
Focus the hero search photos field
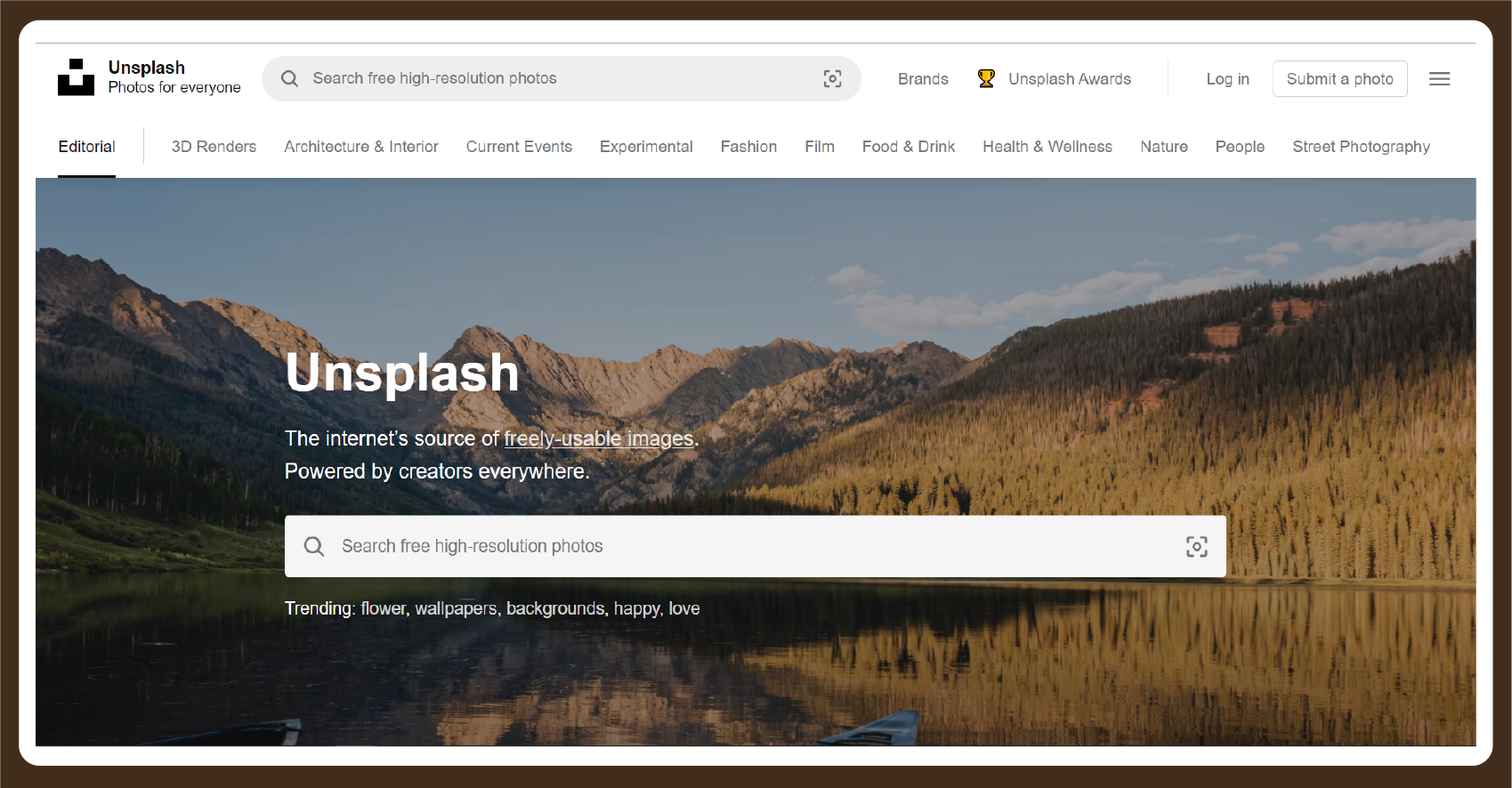755,546
